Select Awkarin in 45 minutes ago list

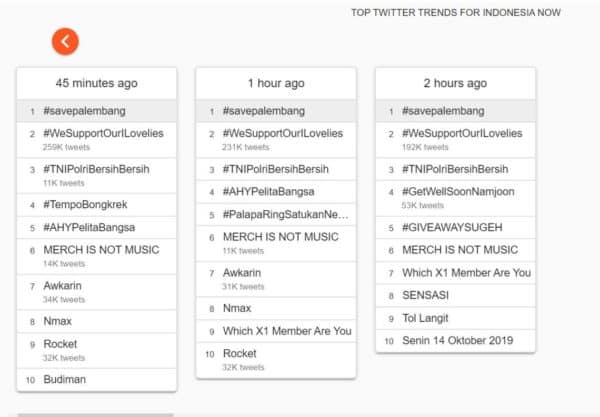(x=64, y=286)
